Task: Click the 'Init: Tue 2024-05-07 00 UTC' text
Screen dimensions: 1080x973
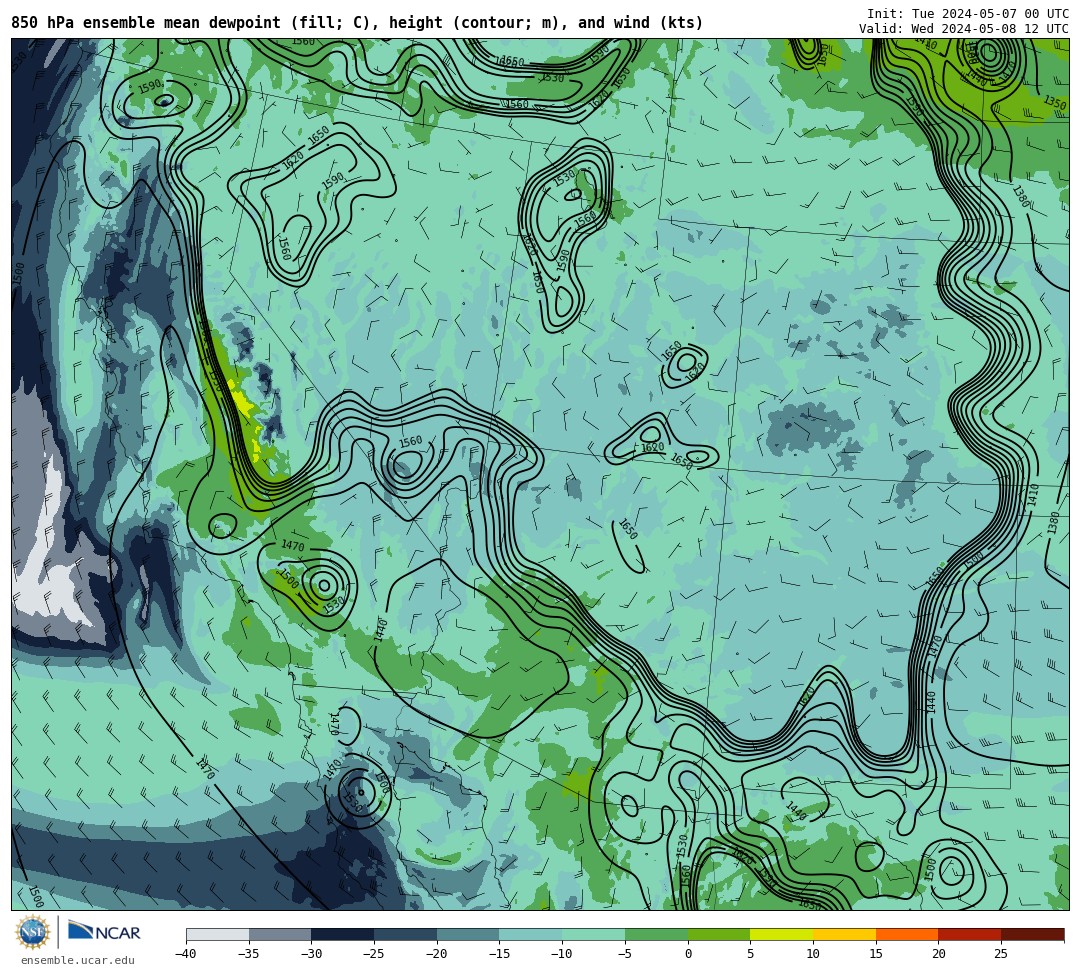Action: 968,14
